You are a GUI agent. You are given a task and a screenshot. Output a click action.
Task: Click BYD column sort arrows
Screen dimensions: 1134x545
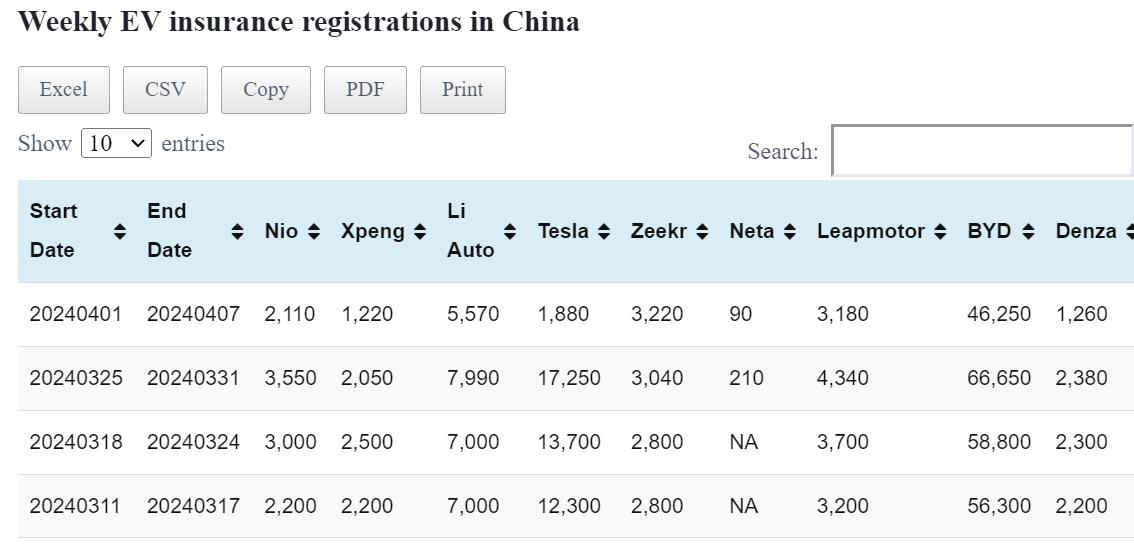(x=1028, y=231)
